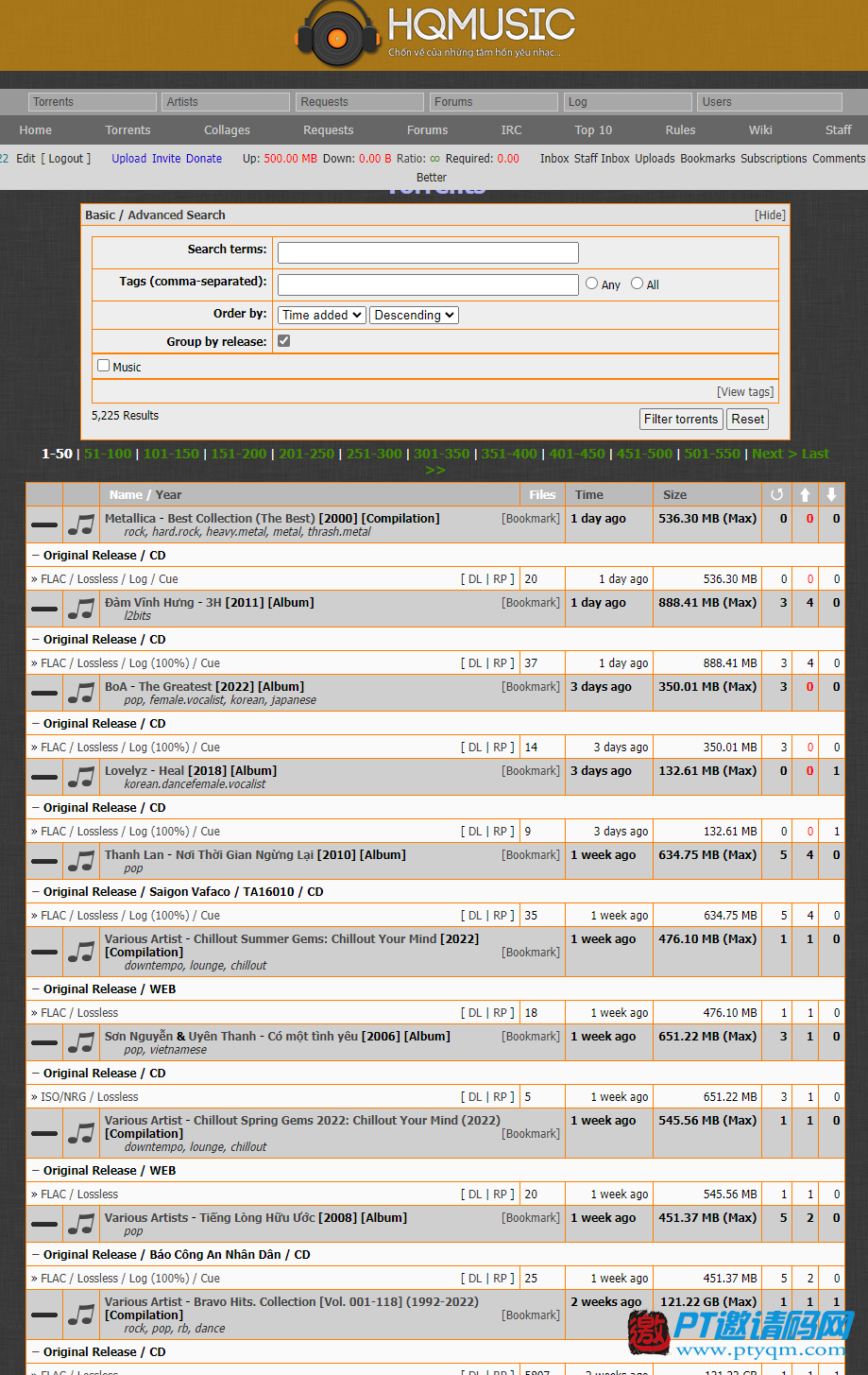Sort by leechers down-arrow column icon

(831, 494)
